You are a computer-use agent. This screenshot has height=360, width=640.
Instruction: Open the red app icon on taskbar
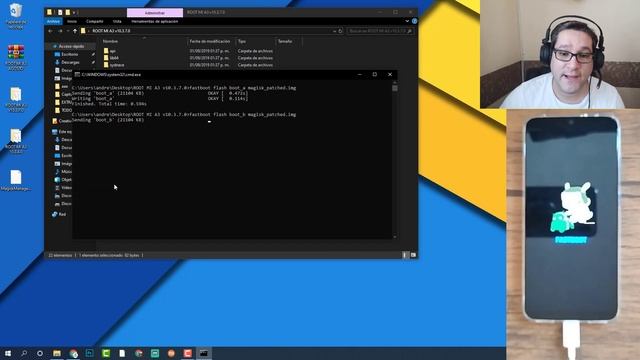tap(187, 353)
